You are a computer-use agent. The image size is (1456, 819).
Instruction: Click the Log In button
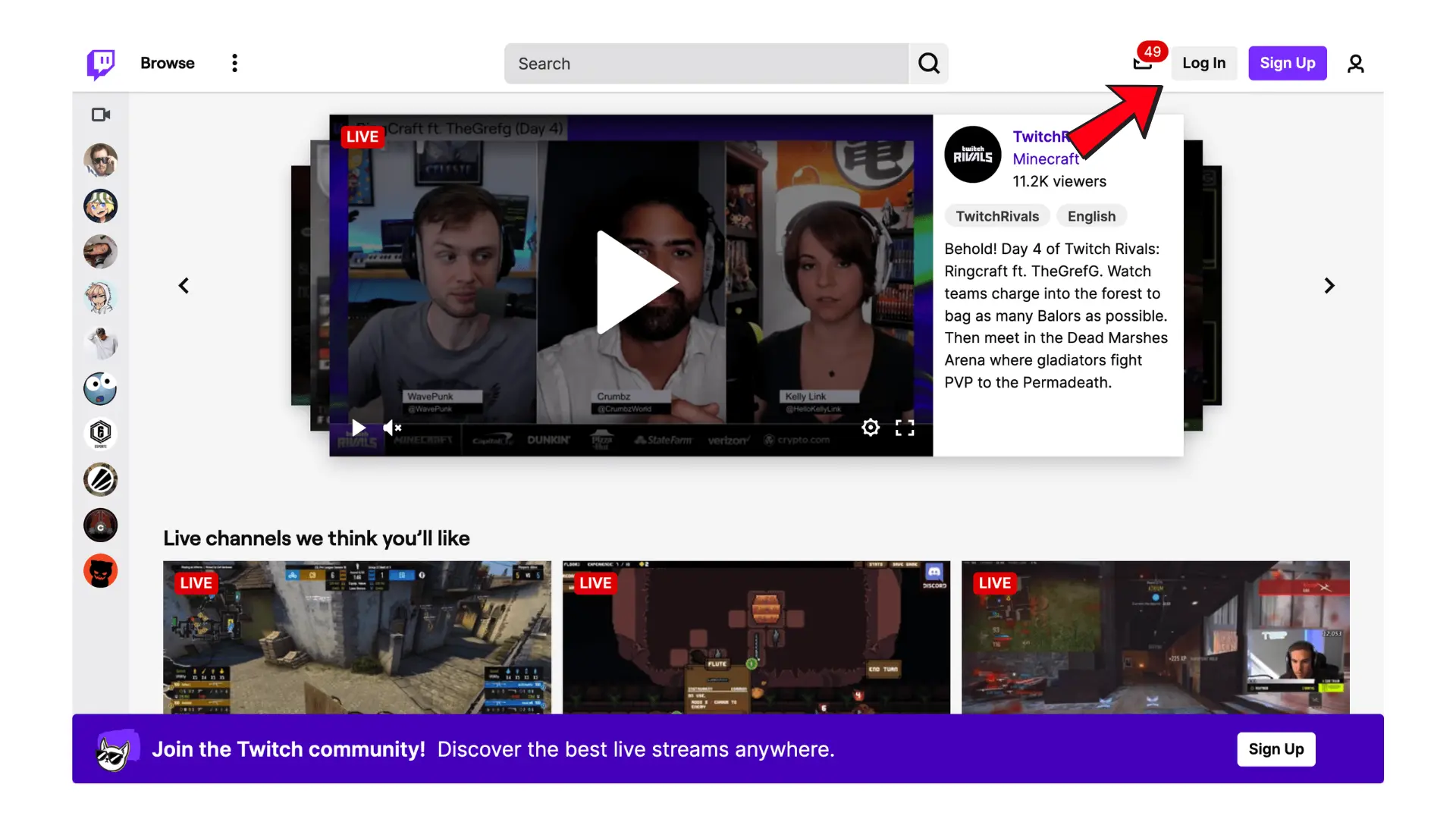(x=1204, y=64)
